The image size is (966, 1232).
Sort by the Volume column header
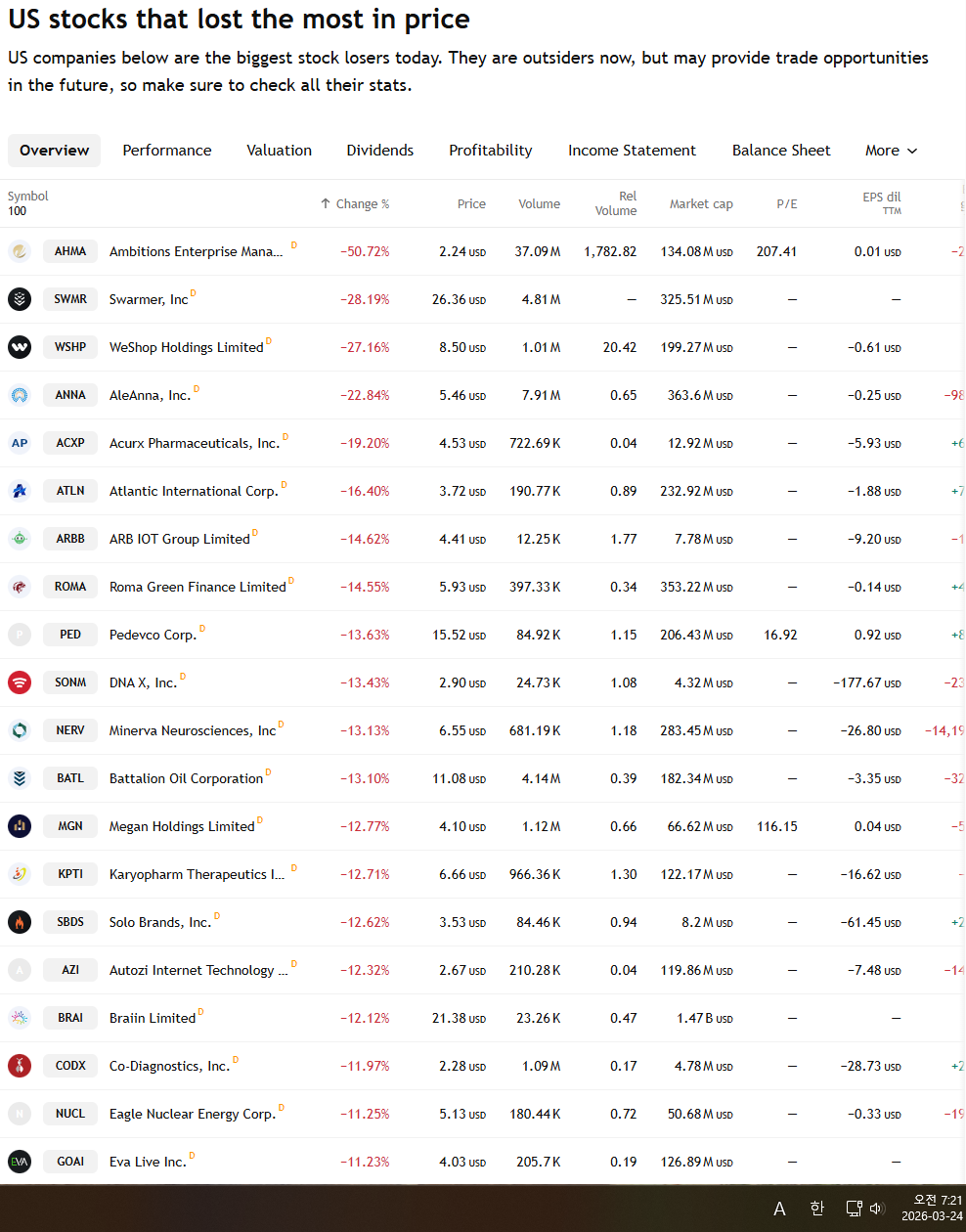point(539,203)
